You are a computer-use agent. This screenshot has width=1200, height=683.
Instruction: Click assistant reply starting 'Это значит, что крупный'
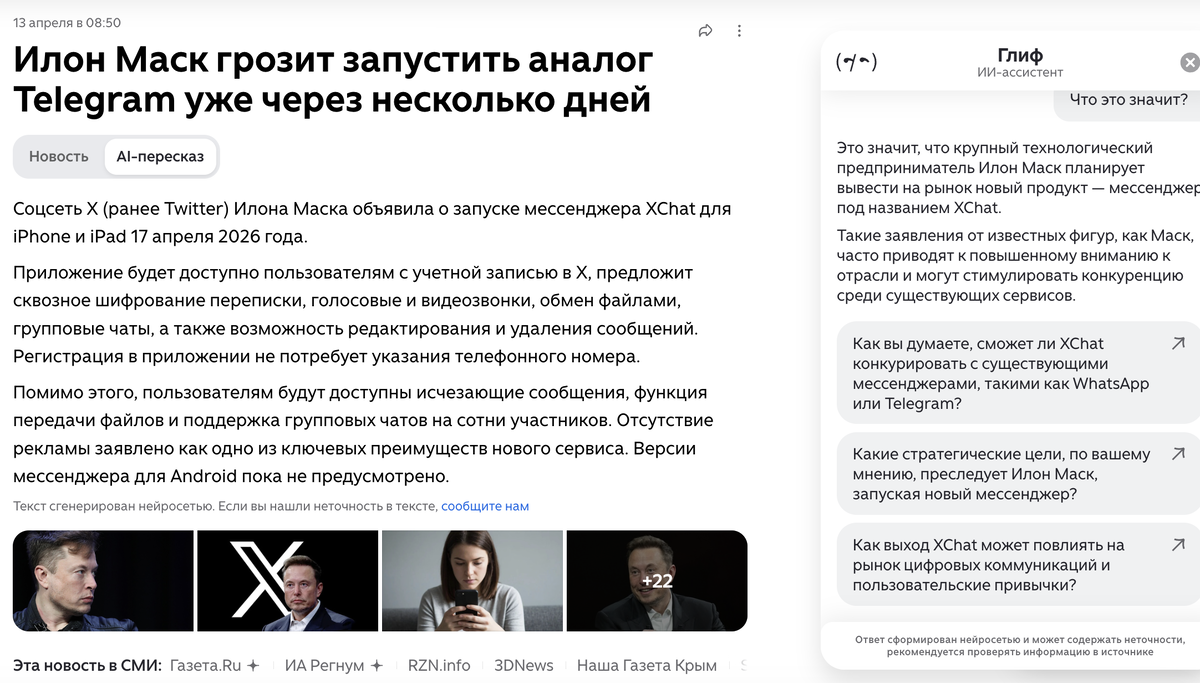[1018, 178]
